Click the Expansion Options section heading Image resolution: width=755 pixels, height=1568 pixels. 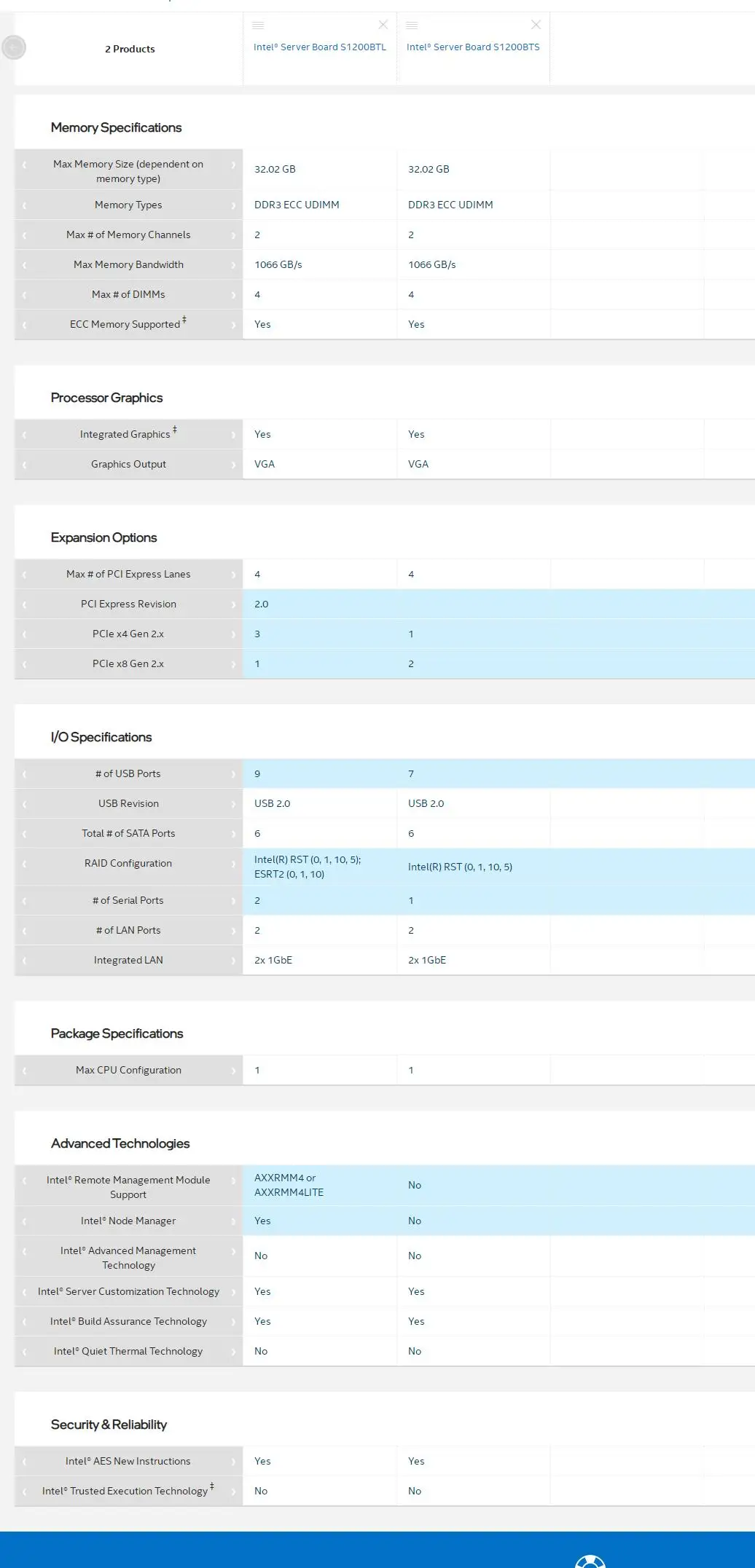click(103, 537)
